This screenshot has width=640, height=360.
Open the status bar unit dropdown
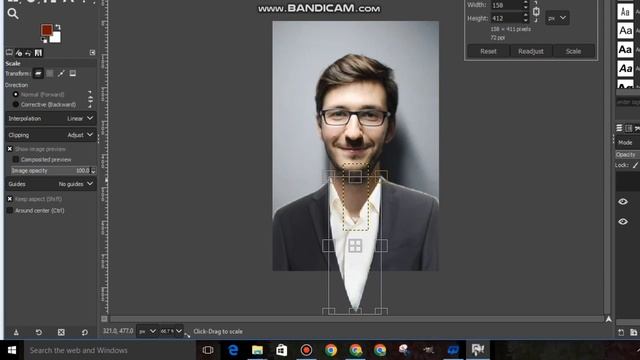coord(147,331)
